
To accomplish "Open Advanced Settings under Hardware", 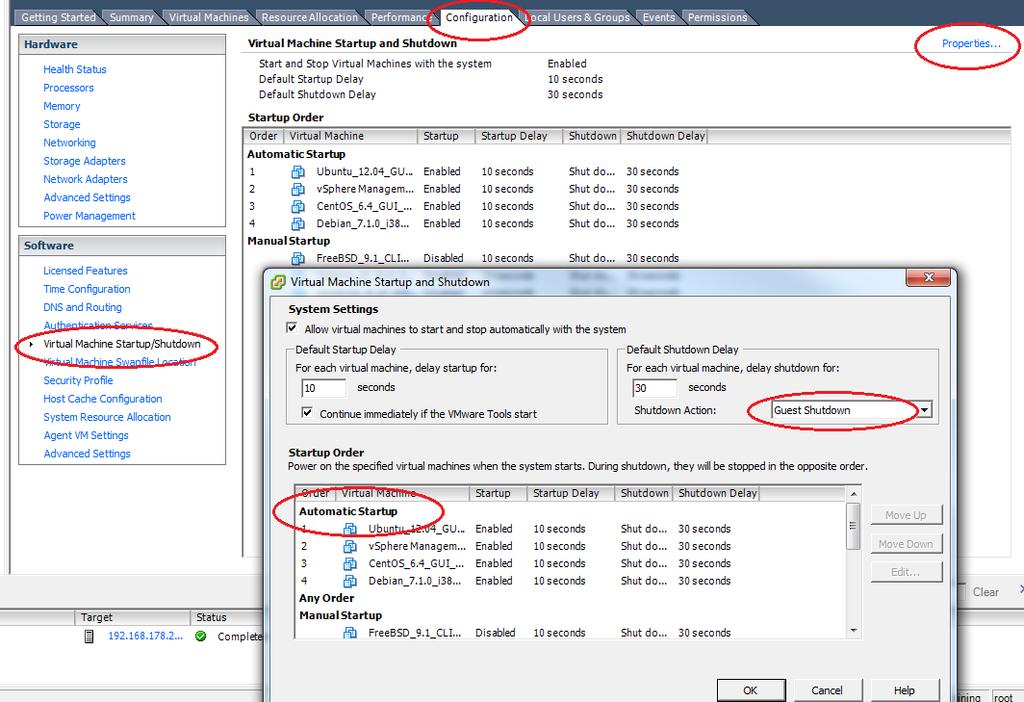I will tap(87, 197).
